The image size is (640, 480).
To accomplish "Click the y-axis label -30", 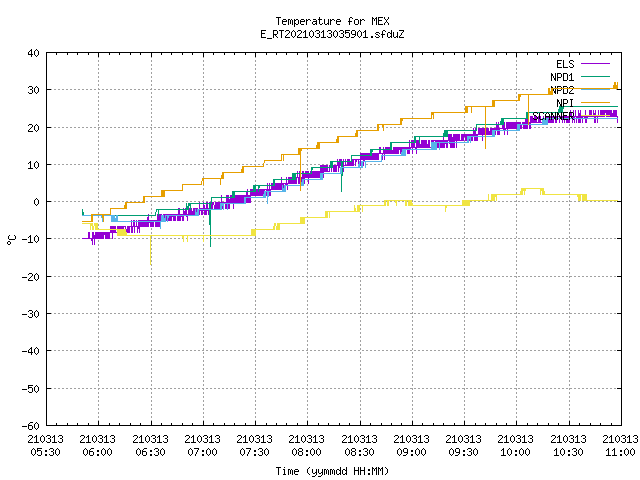I will tap(31, 314).
